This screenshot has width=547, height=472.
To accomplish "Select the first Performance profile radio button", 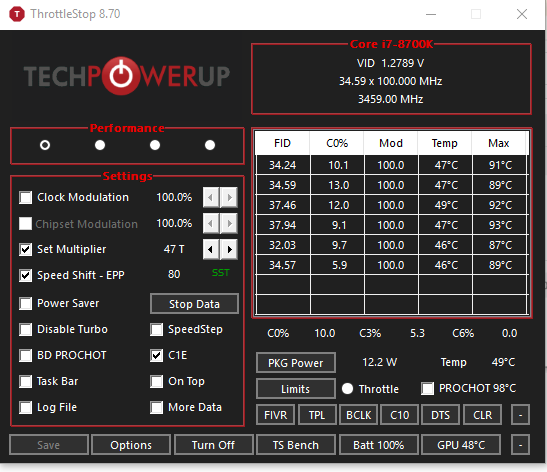I will [45, 145].
